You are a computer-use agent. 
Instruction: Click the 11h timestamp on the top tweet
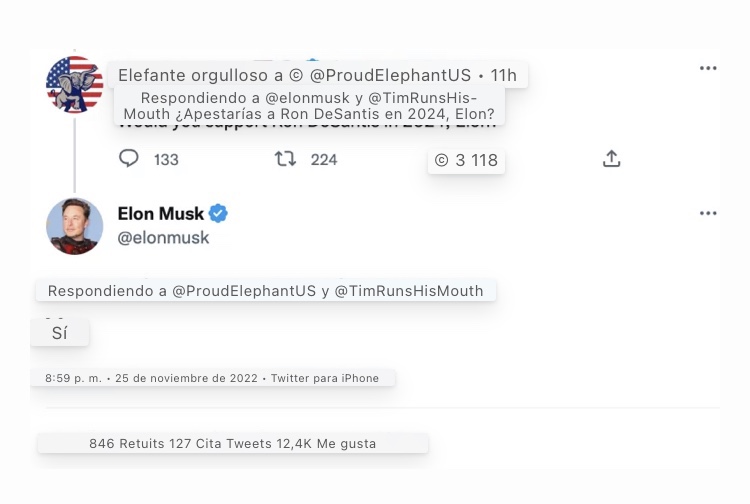click(x=504, y=75)
